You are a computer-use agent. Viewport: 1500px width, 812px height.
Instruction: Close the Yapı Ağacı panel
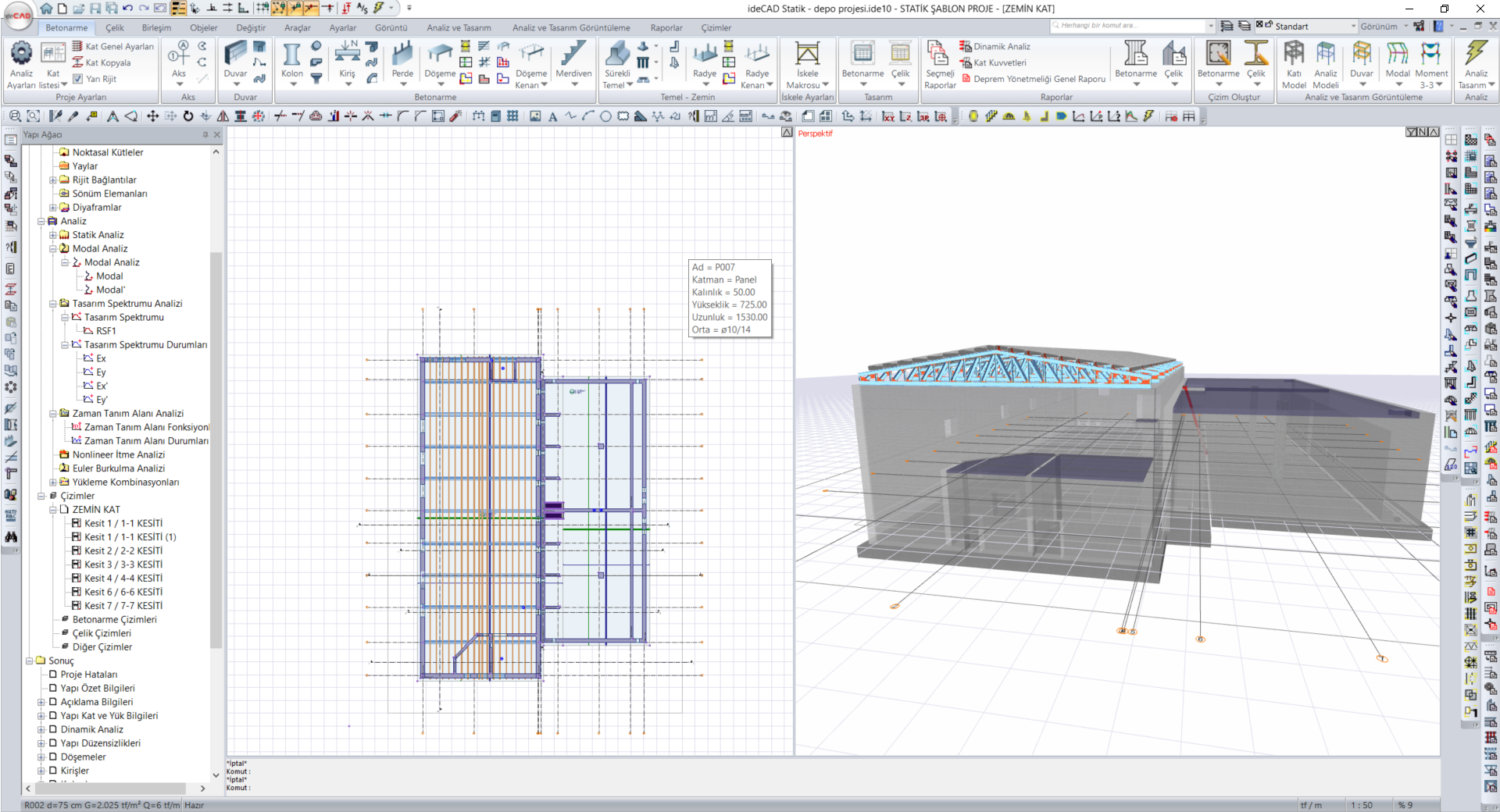click(x=217, y=134)
